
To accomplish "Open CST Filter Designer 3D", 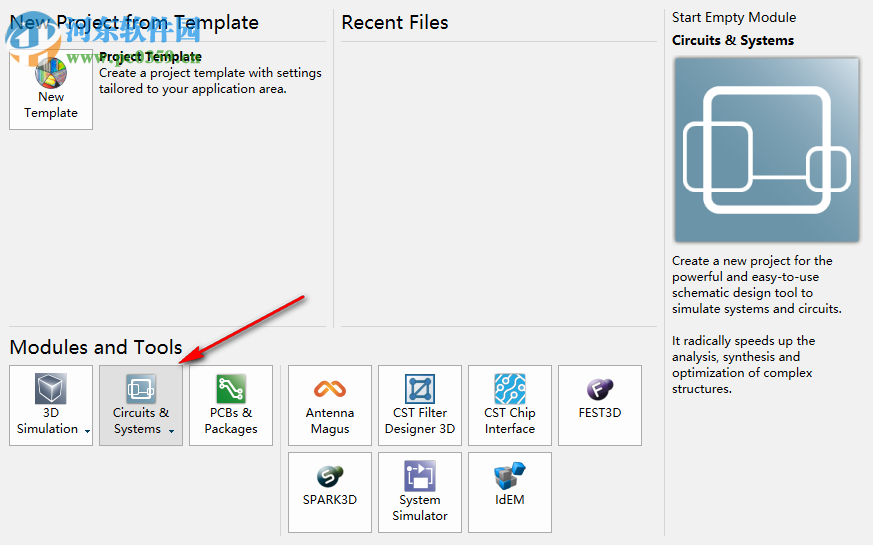I will (x=420, y=405).
